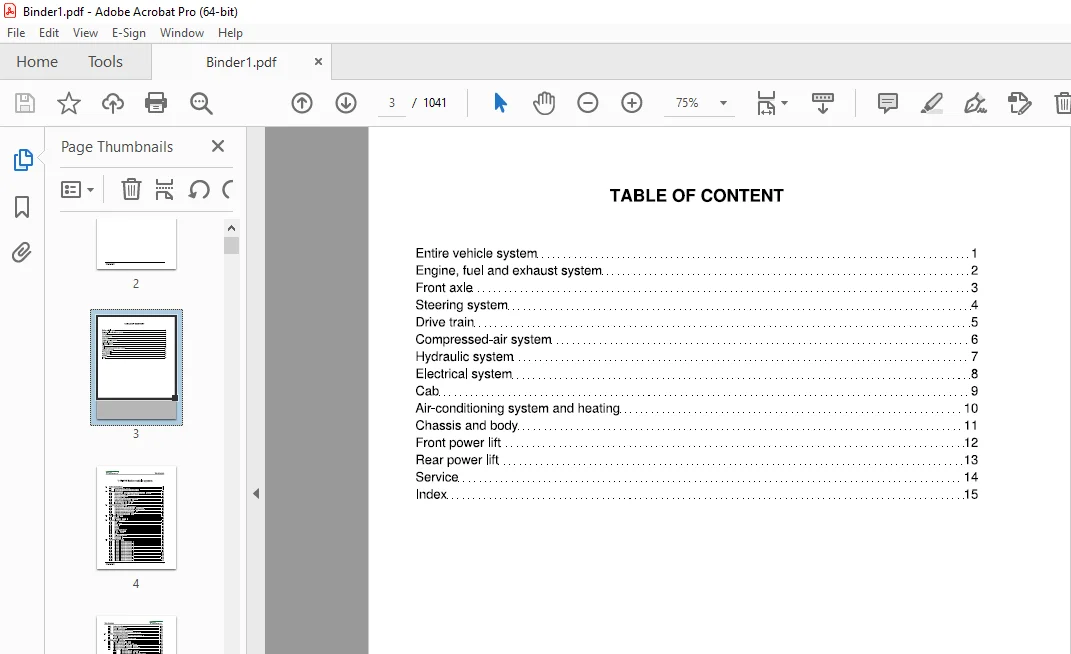
Task: Select the Highlight text tool
Action: tap(932, 103)
